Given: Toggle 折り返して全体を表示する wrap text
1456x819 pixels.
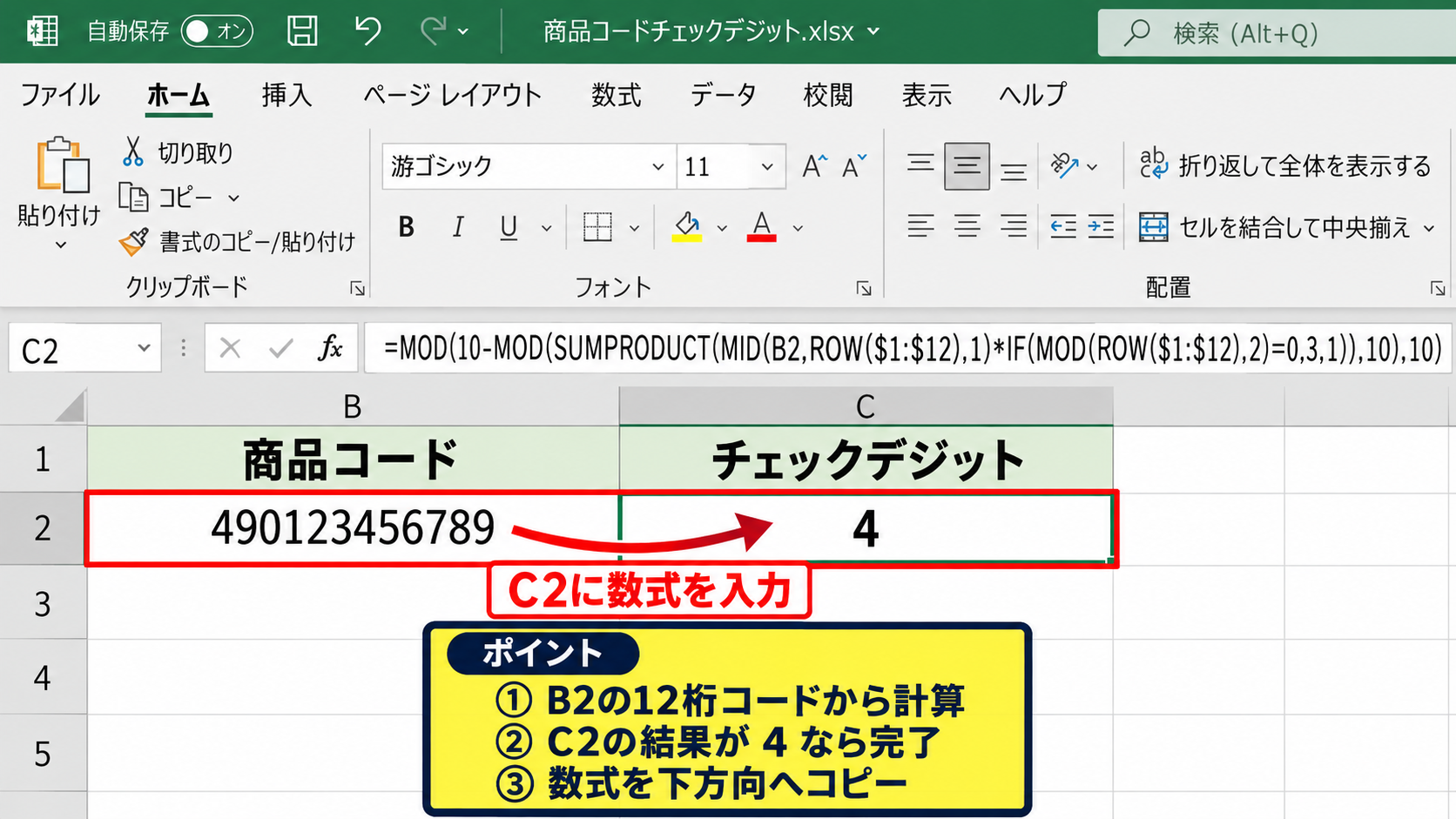Looking at the screenshot, I should tap(1285, 164).
